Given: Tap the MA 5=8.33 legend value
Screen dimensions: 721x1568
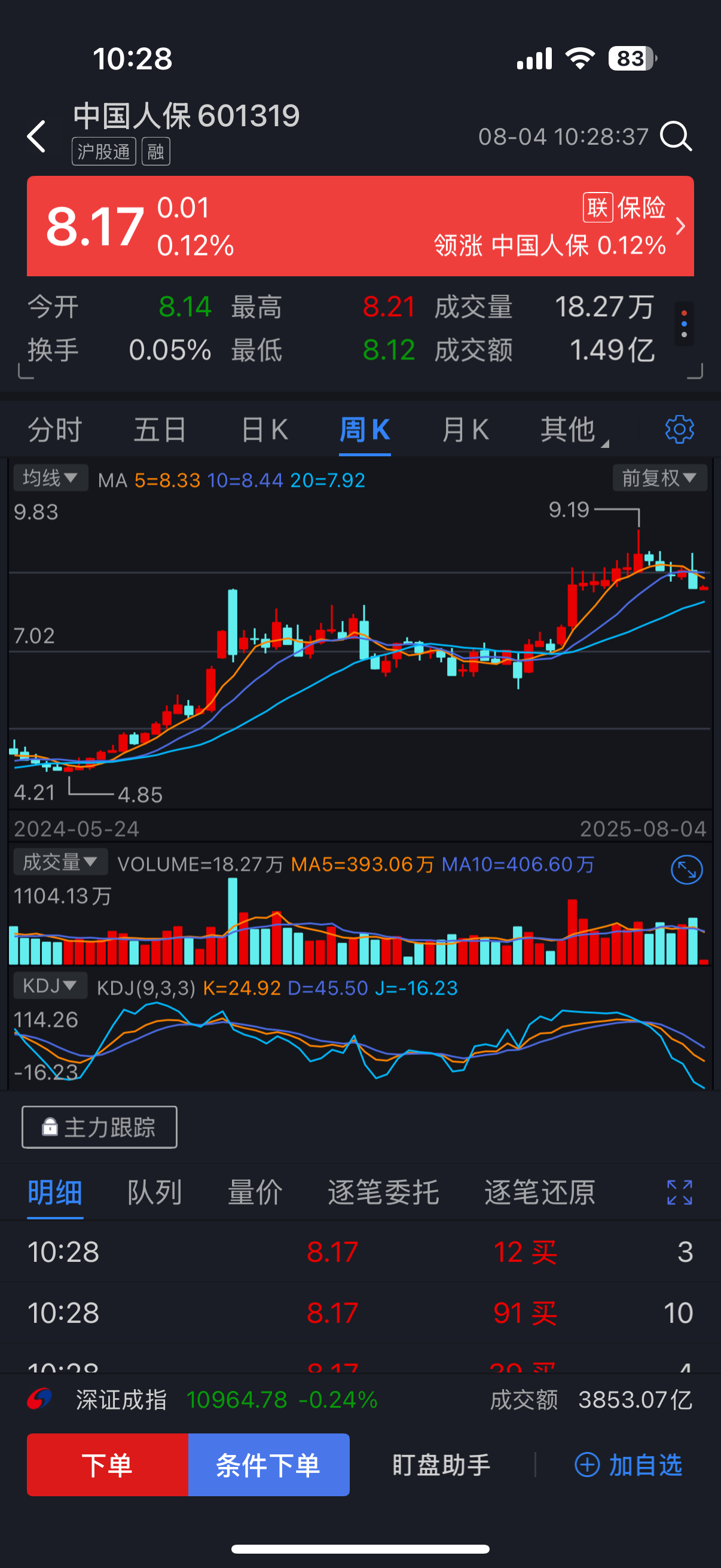Looking at the screenshot, I should [x=167, y=480].
